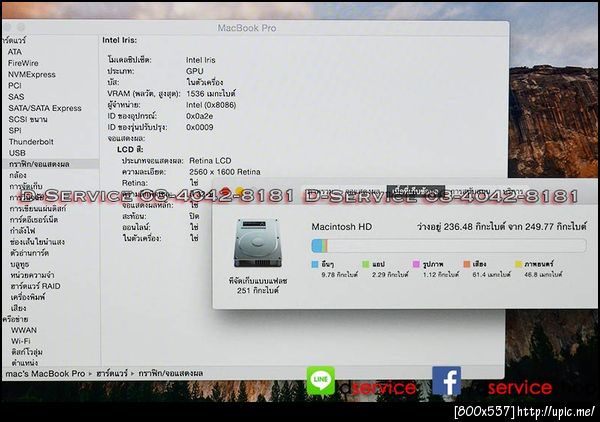This screenshot has width=600, height=422.
Task: Click the 1536 เมกะไบต์ VRAM value
Action: pyautogui.click(x=211, y=94)
